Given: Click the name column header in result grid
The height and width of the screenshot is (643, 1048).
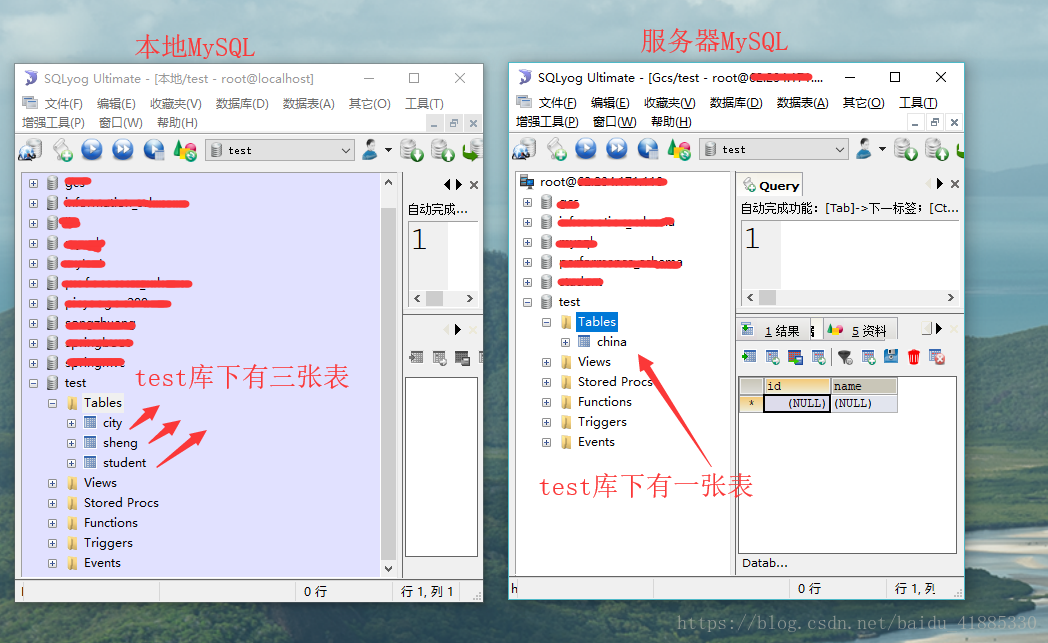Looking at the screenshot, I should [864, 386].
